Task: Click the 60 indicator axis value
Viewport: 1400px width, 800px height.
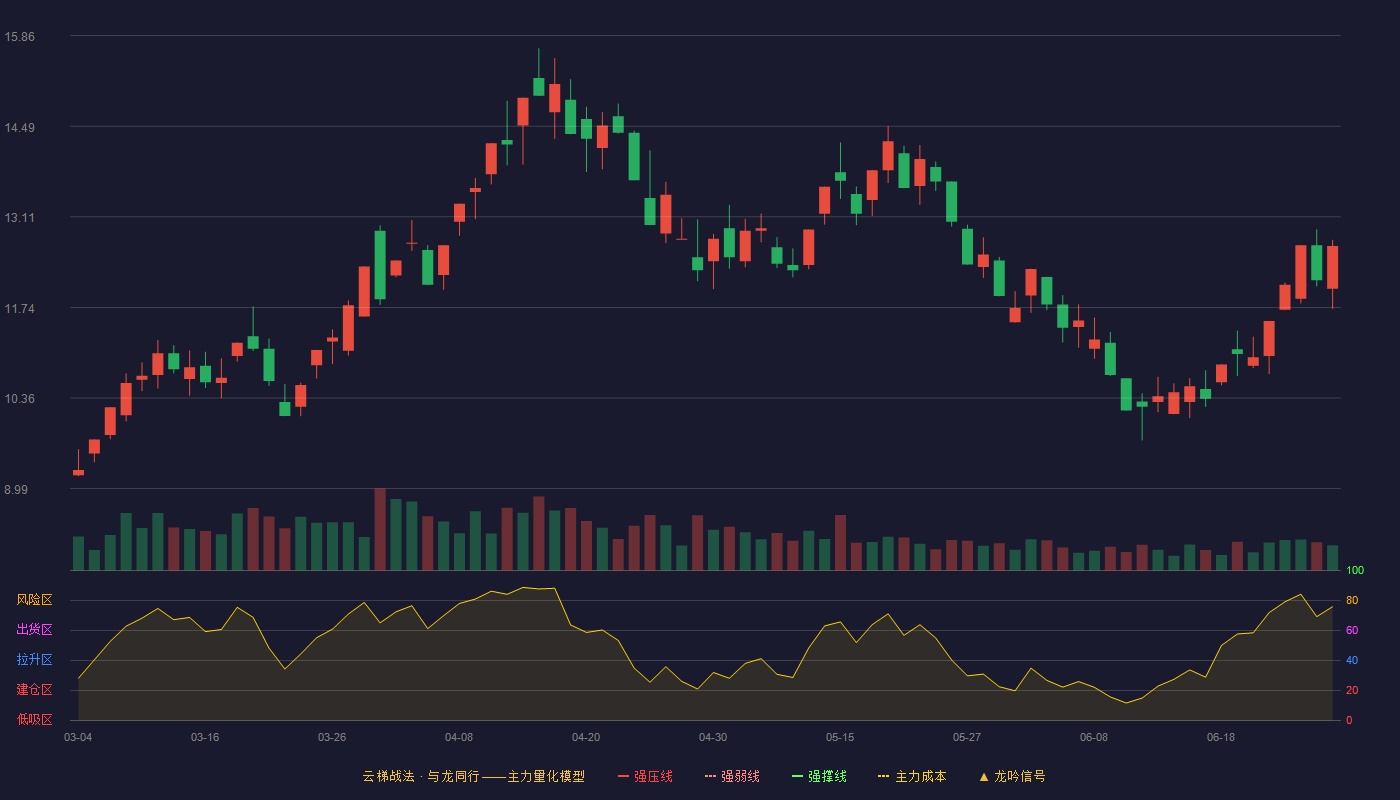Action: [x=1352, y=630]
